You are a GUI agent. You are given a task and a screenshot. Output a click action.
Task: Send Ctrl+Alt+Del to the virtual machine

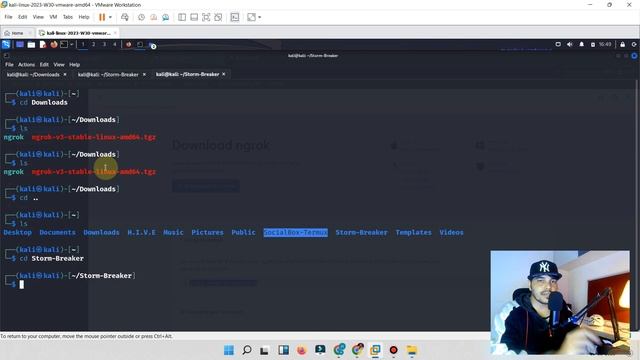(125, 17)
